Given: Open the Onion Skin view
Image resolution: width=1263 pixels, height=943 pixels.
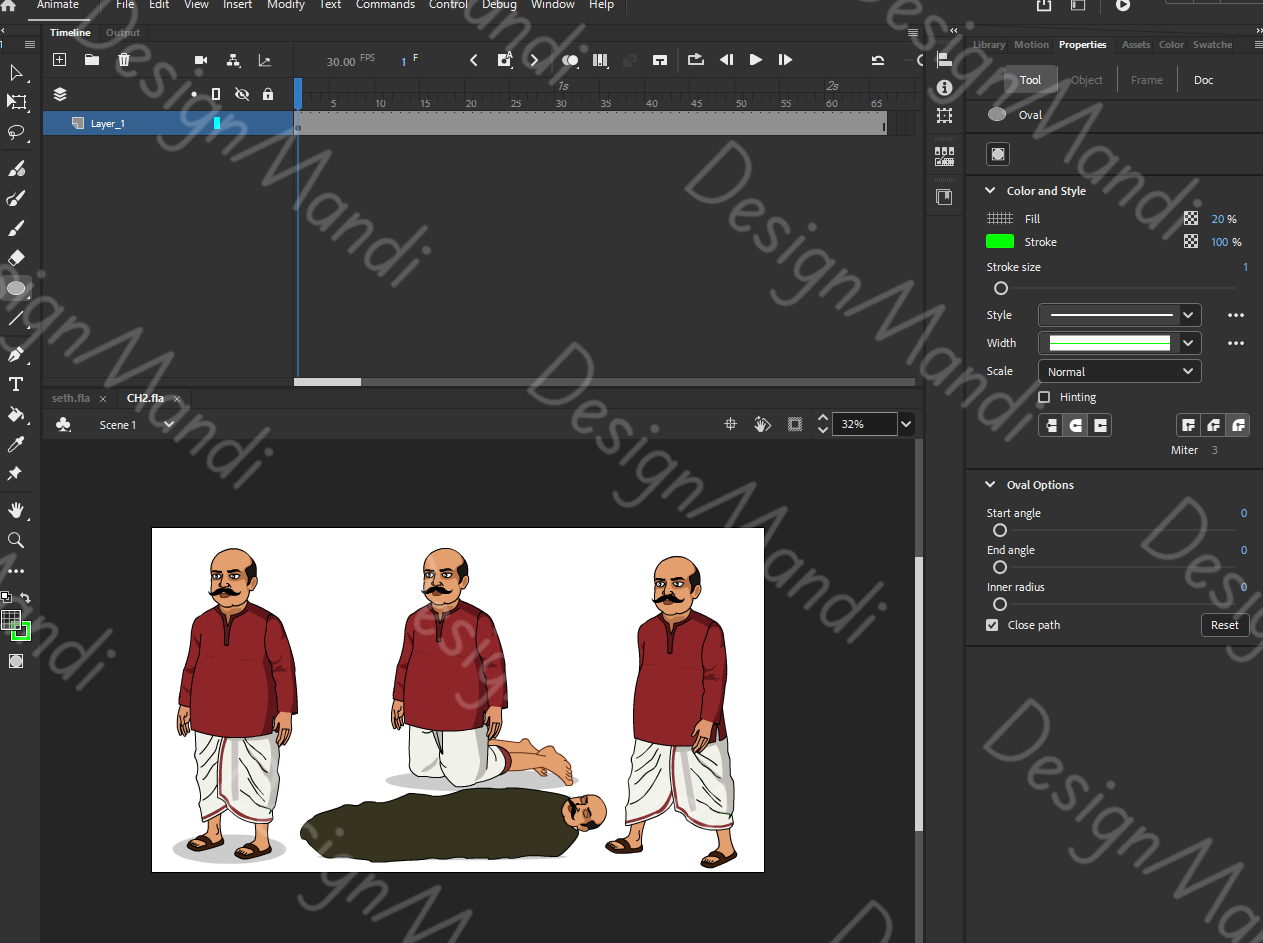Looking at the screenshot, I should point(570,60).
